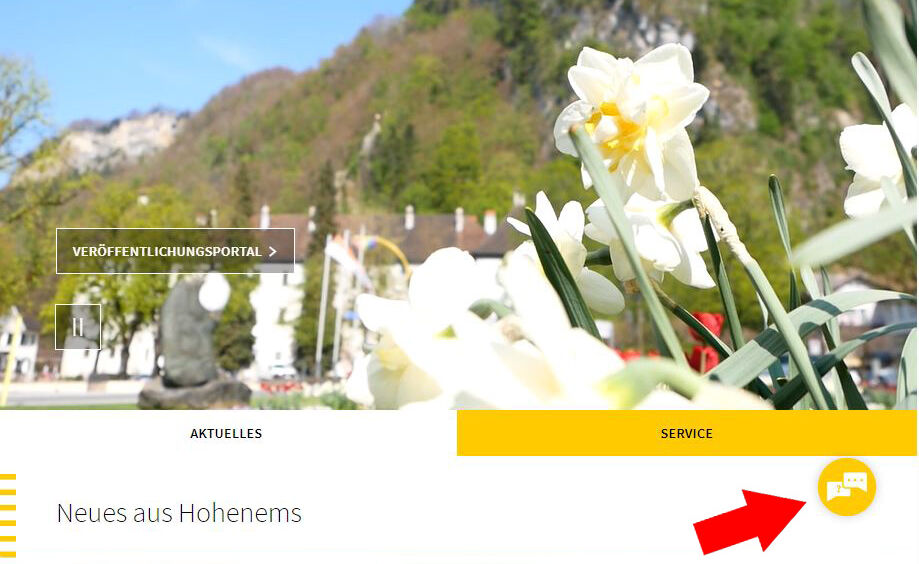Viewport: 919px width, 564px height.
Task: Click the chevron arrow next to Veröffentlichungsportal
Action: click(x=273, y=252)
